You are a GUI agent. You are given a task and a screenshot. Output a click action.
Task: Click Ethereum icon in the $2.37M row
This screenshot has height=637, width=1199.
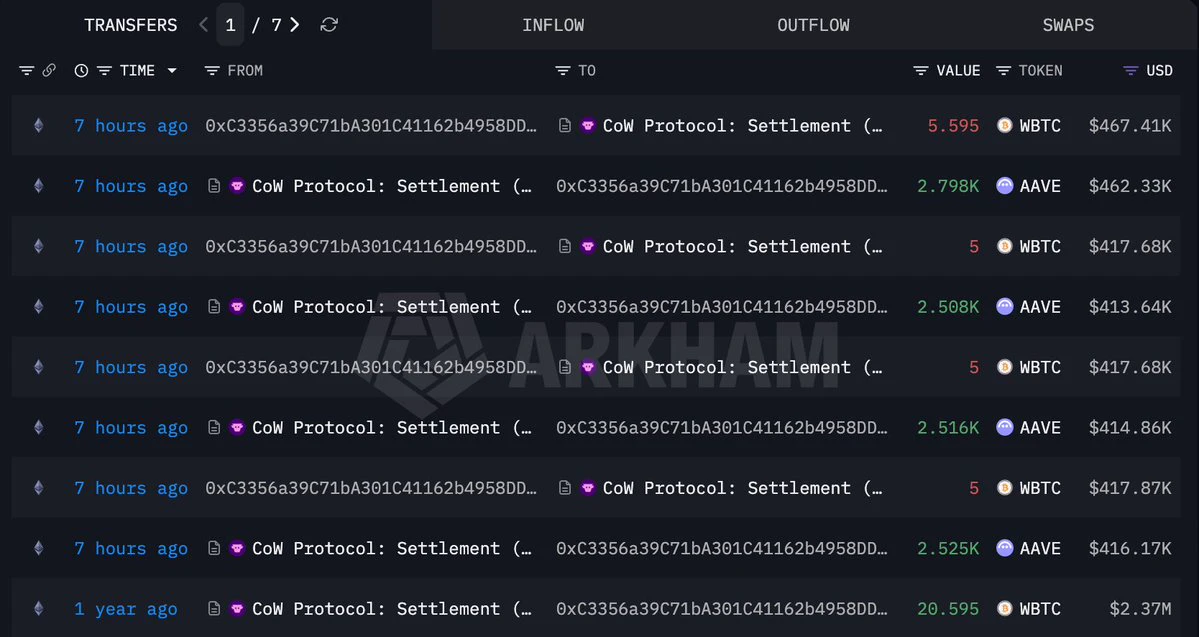(38, 609)
